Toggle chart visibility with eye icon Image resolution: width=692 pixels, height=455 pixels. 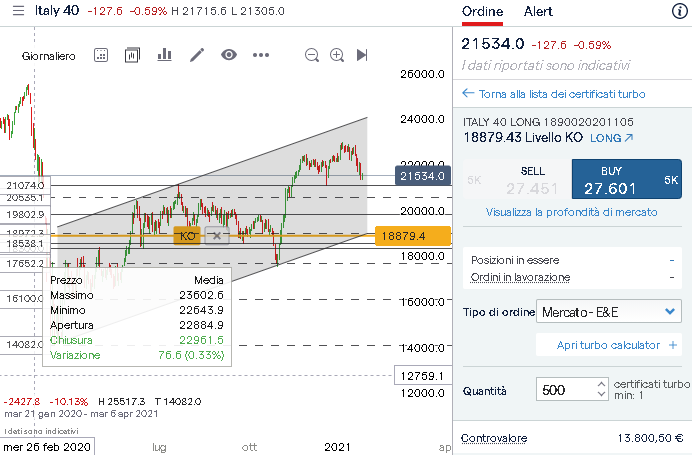click(x=229, y=55)
